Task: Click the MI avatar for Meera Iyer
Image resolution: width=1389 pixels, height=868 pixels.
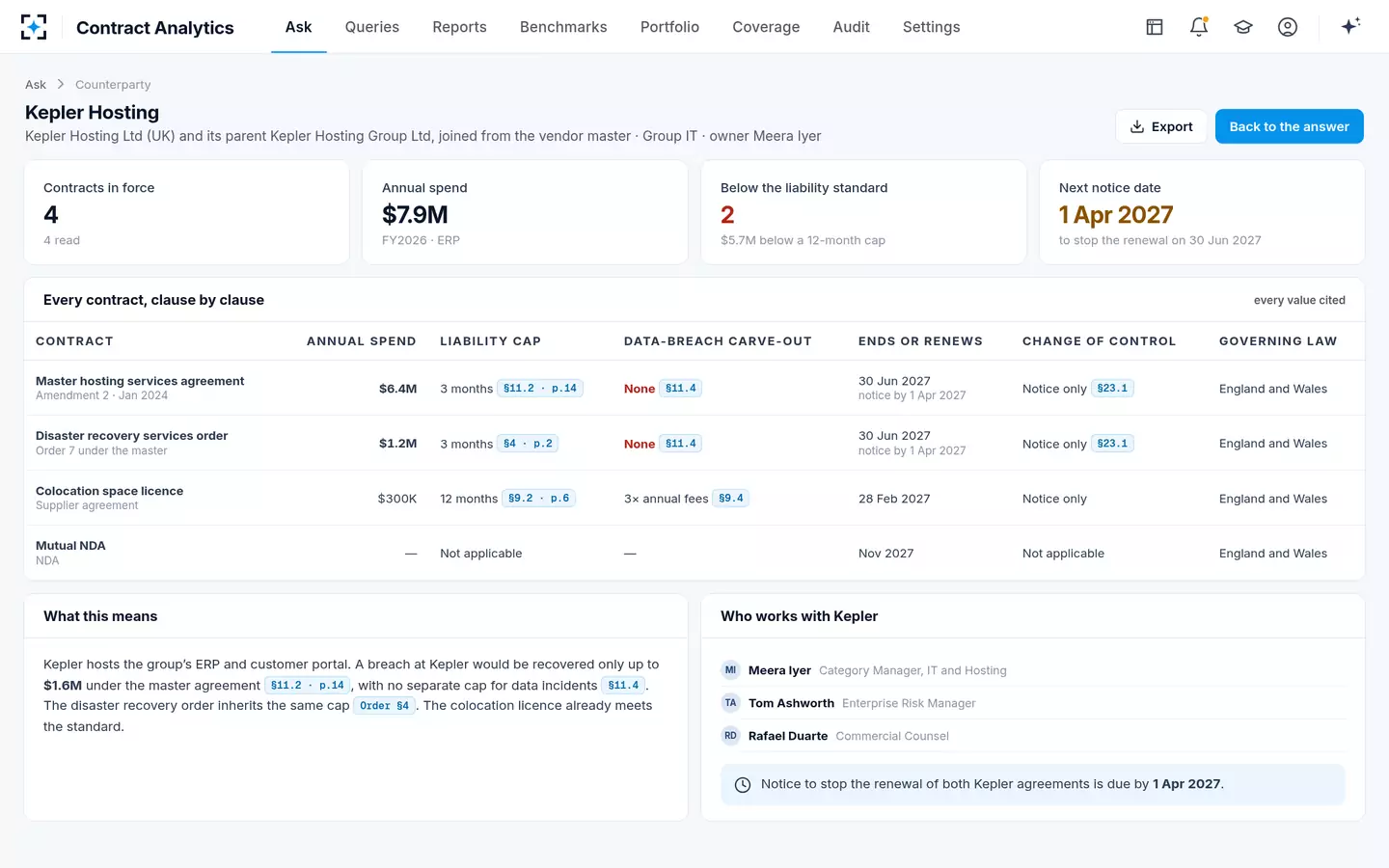Action: click(730, 670)
